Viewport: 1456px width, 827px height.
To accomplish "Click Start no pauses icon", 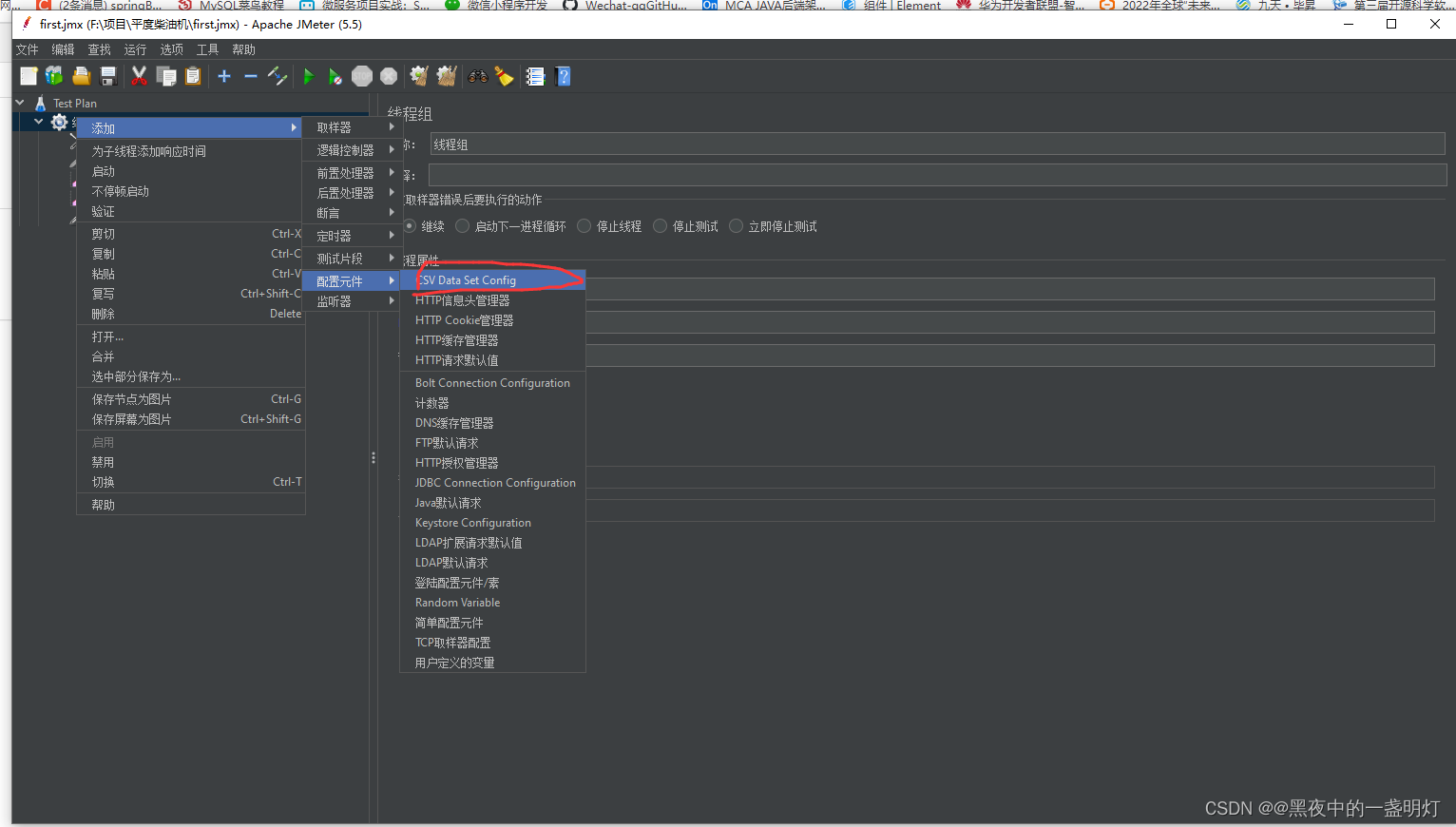I will (335, 76).
